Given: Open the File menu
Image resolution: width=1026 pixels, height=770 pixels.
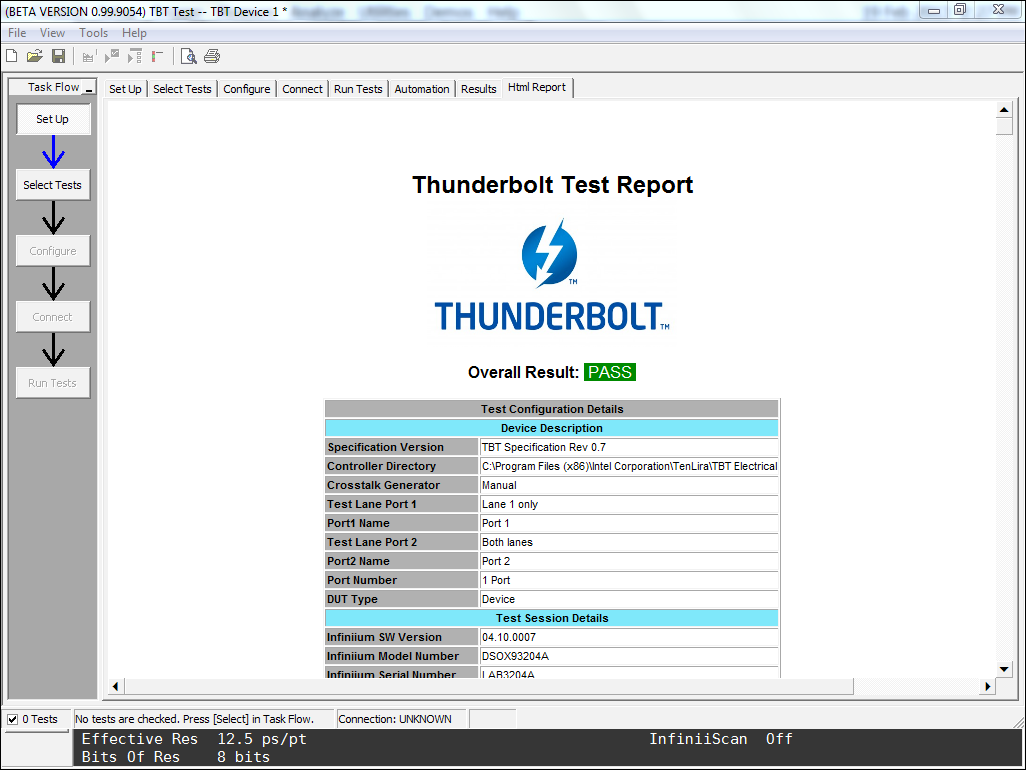Looking at the screenshot, I should [x=17, y=33].
